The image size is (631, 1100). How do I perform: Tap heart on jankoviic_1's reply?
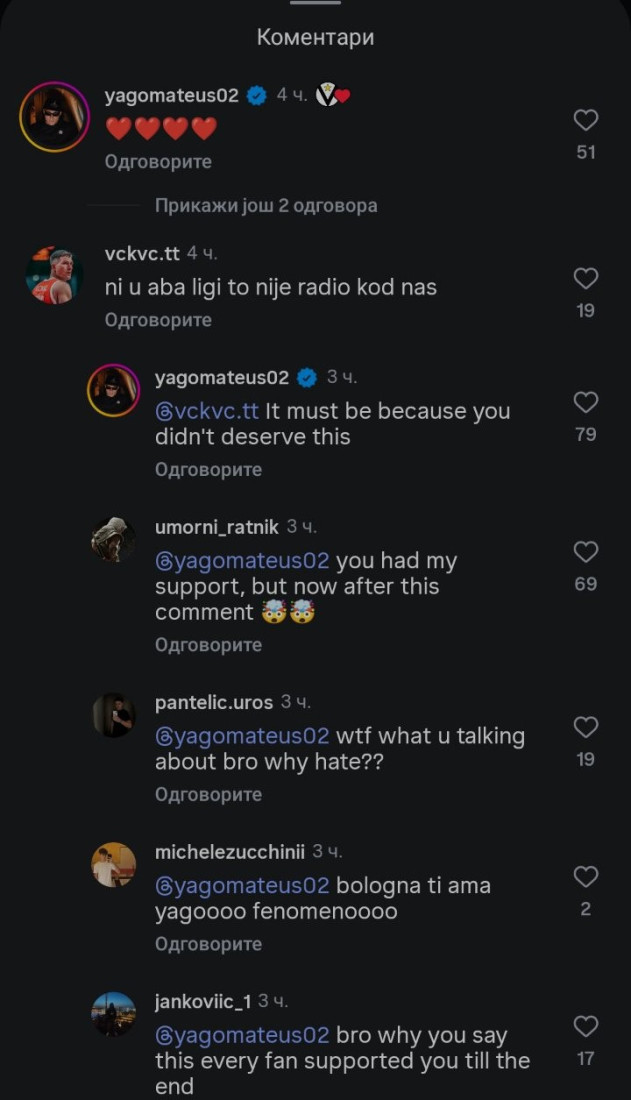[x=586, y=1026]
